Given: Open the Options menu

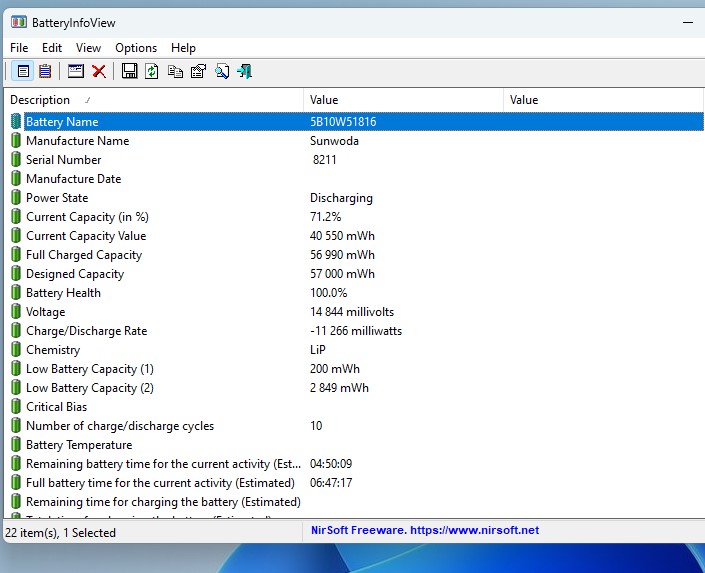Looking at the screenshot, I should tap(136, 48).
